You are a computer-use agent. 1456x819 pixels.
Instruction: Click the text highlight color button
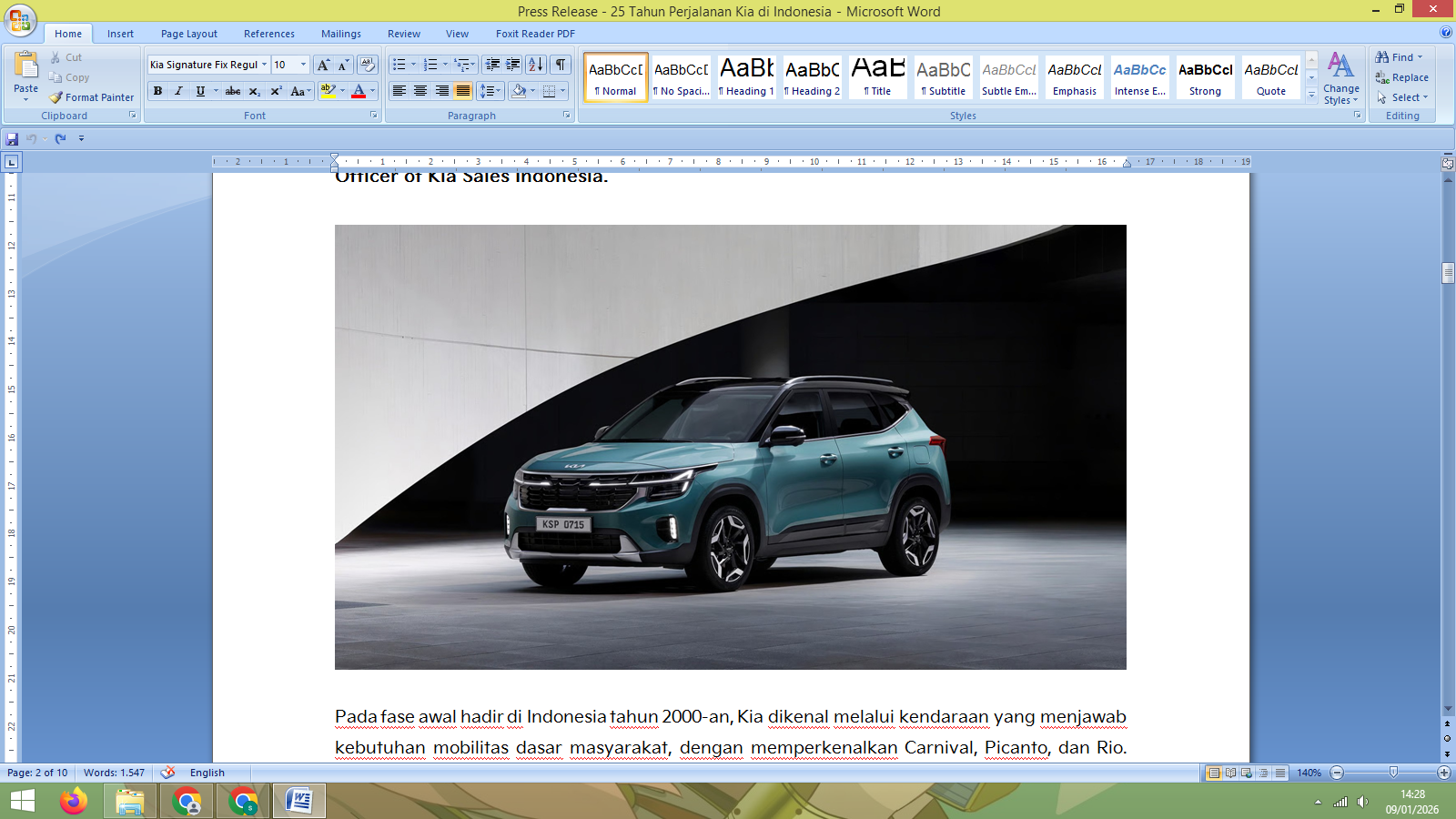pos(329,91)
